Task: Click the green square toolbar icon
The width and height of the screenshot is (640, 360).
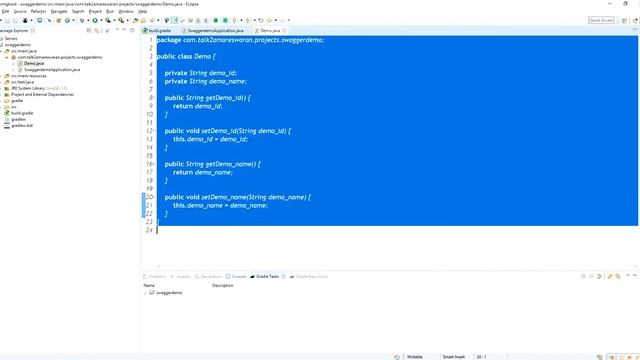Action: point(225,20)
